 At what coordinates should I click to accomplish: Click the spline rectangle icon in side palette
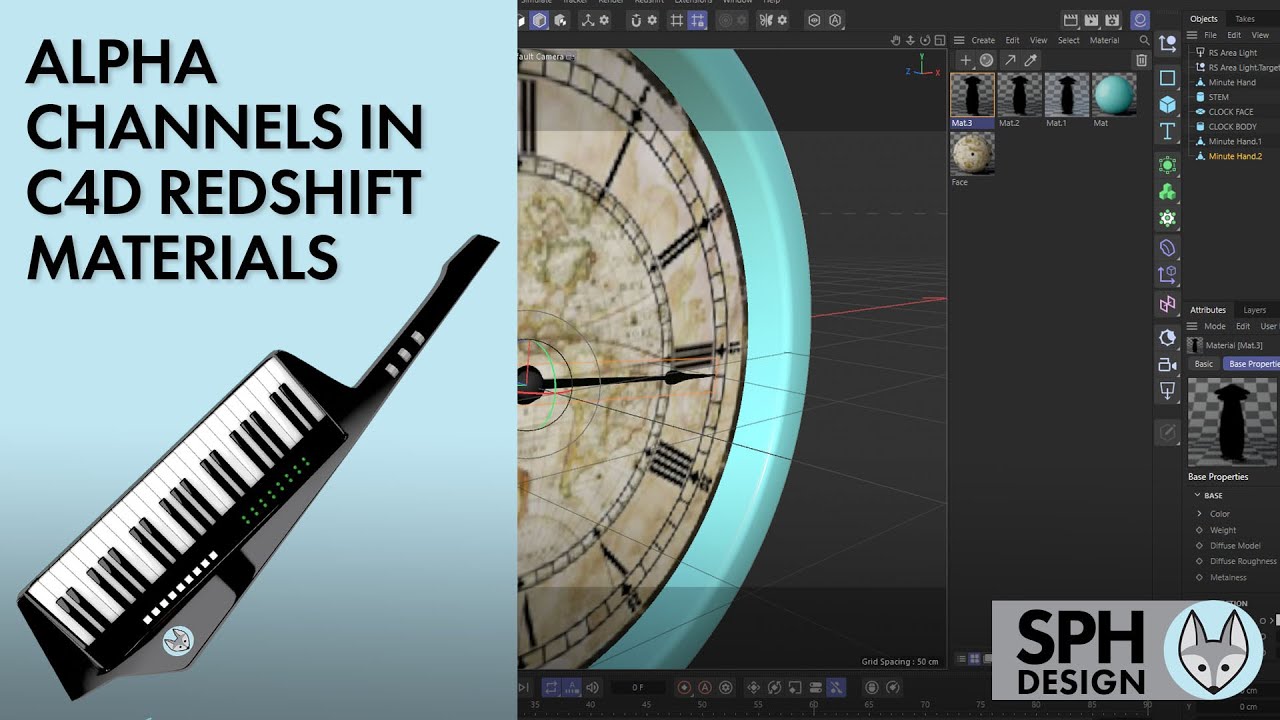(1167, 77)
